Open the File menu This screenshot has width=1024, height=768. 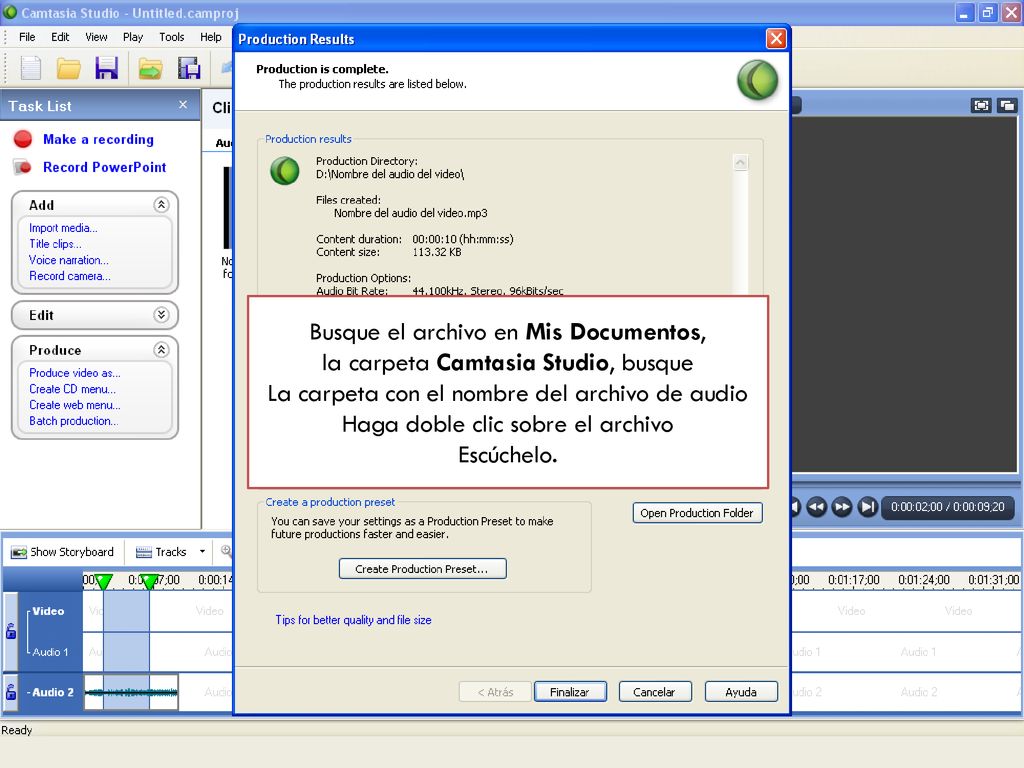pyautogui.click(x=27, y=37)
